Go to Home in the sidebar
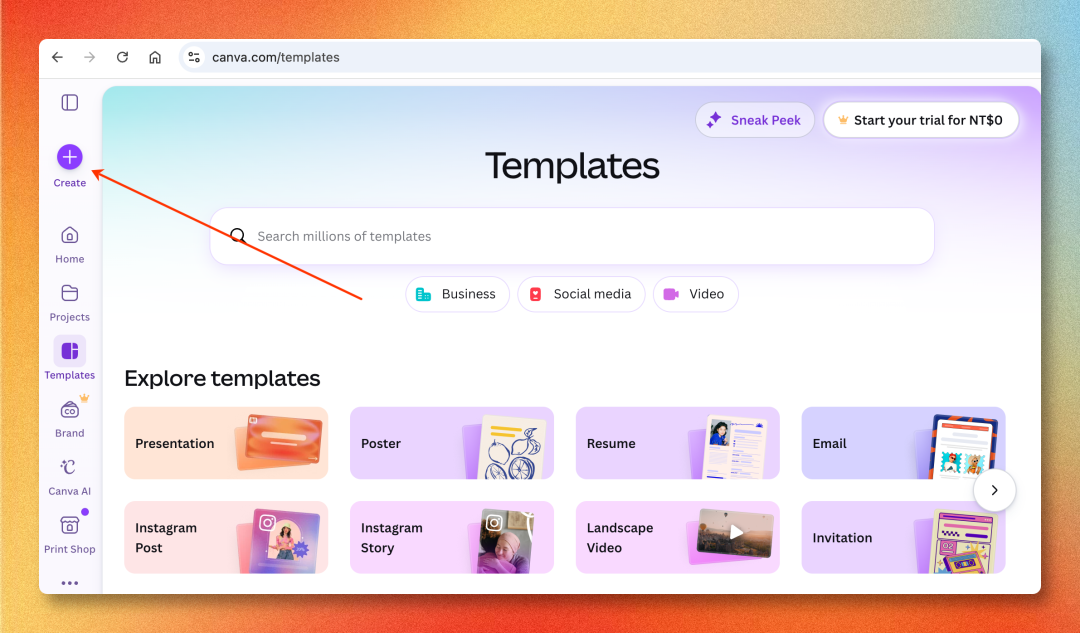 pyautogui.click(x=70, y=245)
